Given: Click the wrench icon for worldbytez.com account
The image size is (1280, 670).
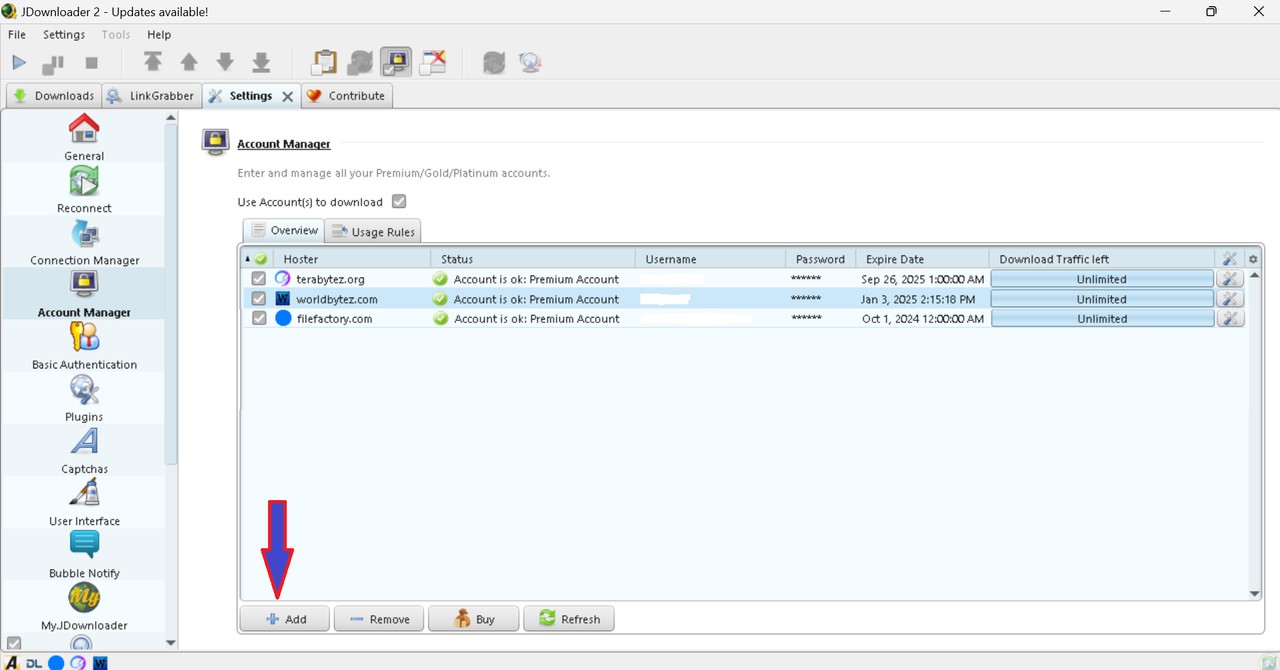Looking at the screenshot, I should 1230,299.
